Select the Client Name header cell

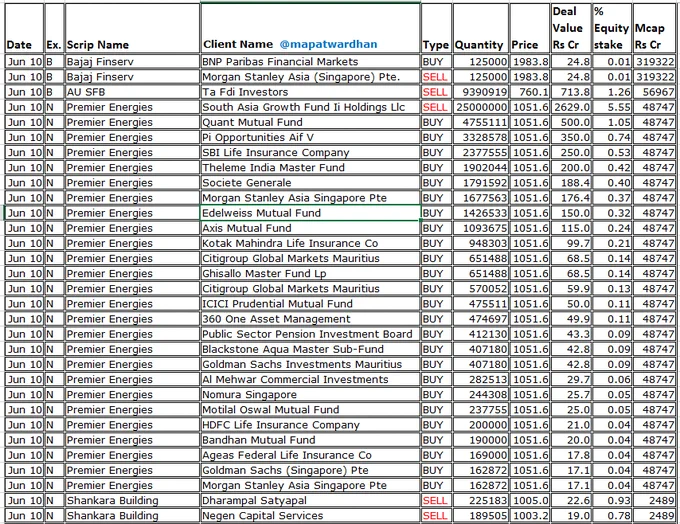tap(311, 28)
